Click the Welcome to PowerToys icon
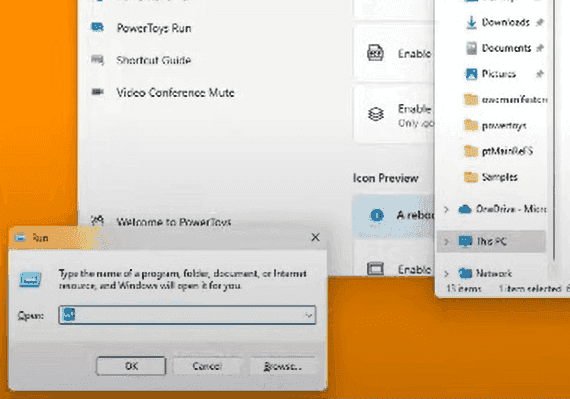This screenshot has width=570, height=399. (97, 221)
